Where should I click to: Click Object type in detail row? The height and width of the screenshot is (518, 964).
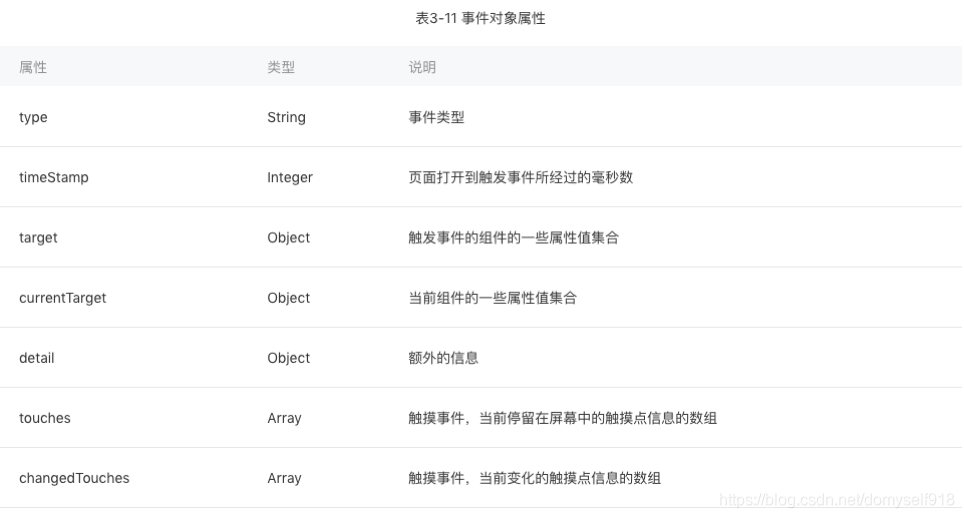[x=288, y=357]
